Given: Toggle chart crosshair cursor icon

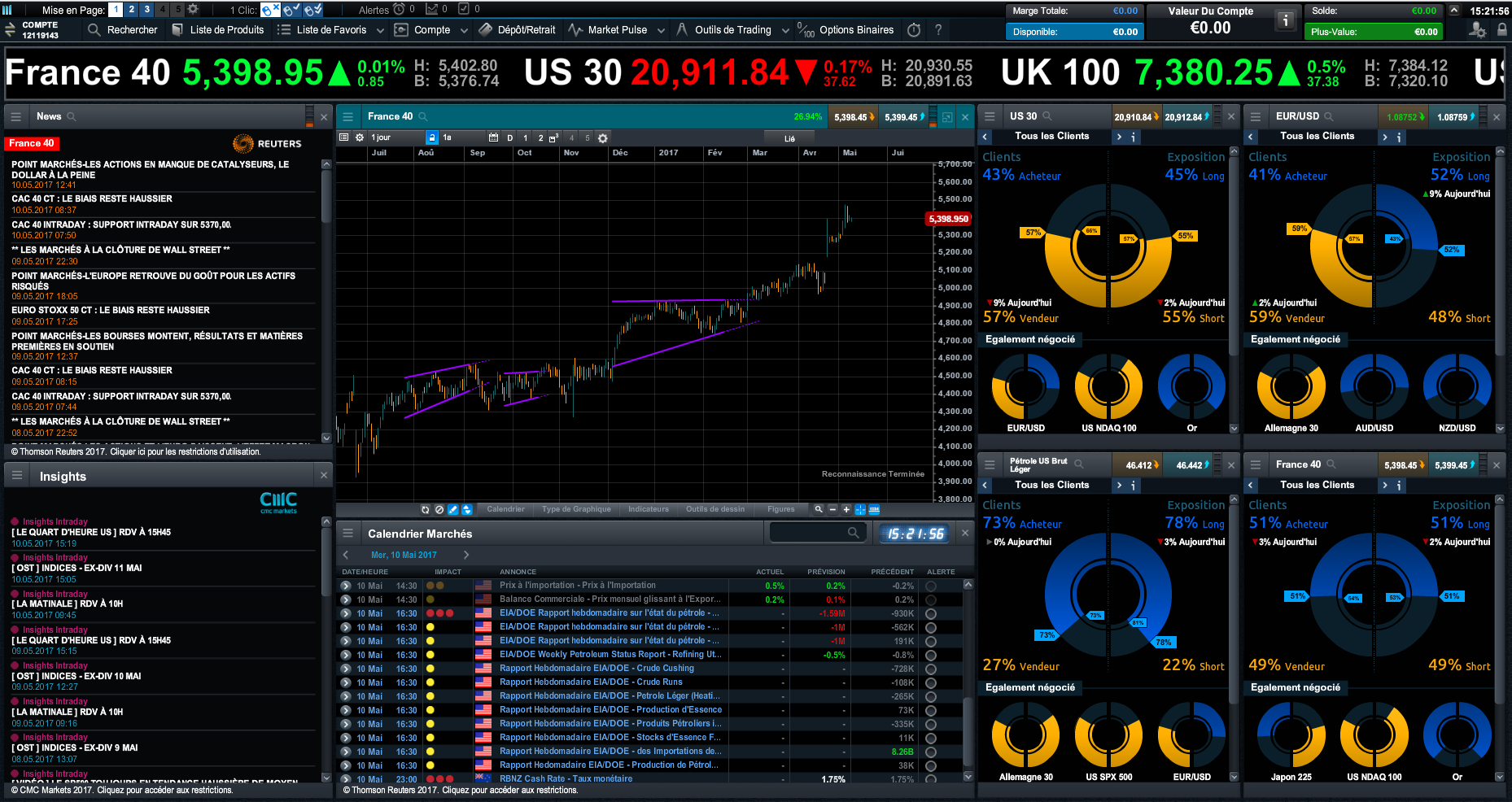Looking at the screenshot, I should tap(860, 510).
